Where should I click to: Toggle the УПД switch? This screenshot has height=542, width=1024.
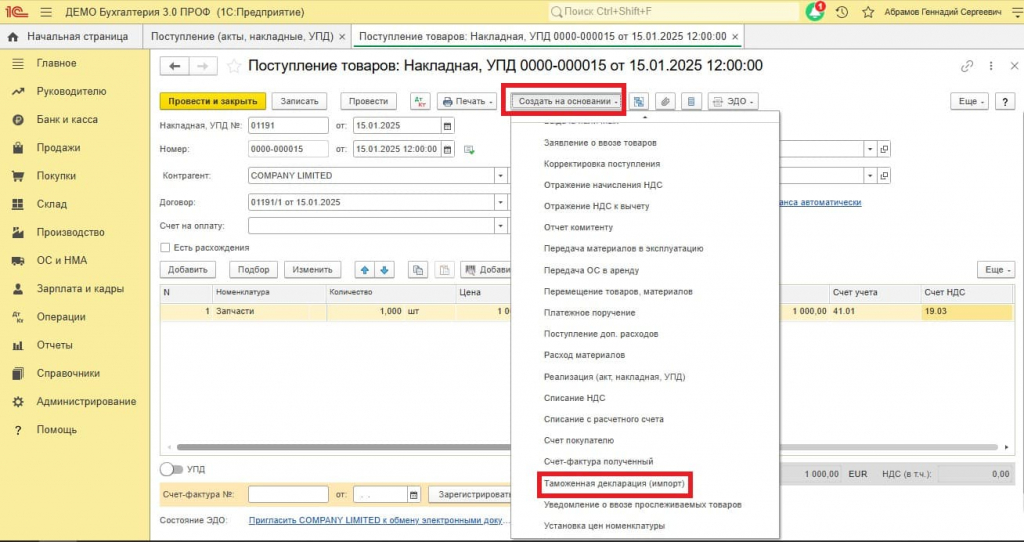pyautogui.click(x=171, y=469)
